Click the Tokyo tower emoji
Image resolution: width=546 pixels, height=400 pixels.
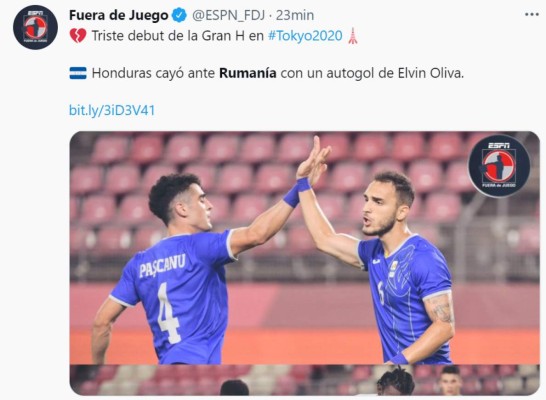point(353,36)
